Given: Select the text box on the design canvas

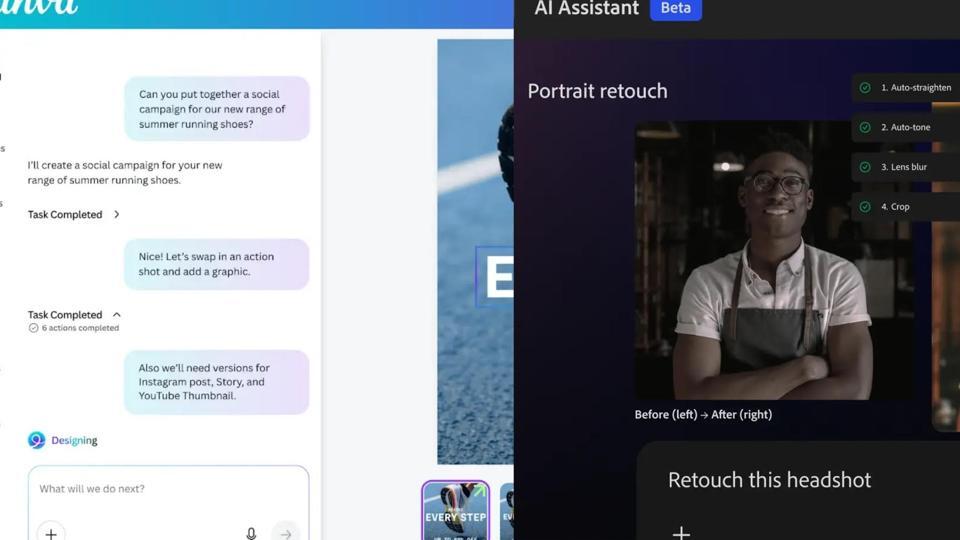Looking at the screenshot, I should 495,277.
